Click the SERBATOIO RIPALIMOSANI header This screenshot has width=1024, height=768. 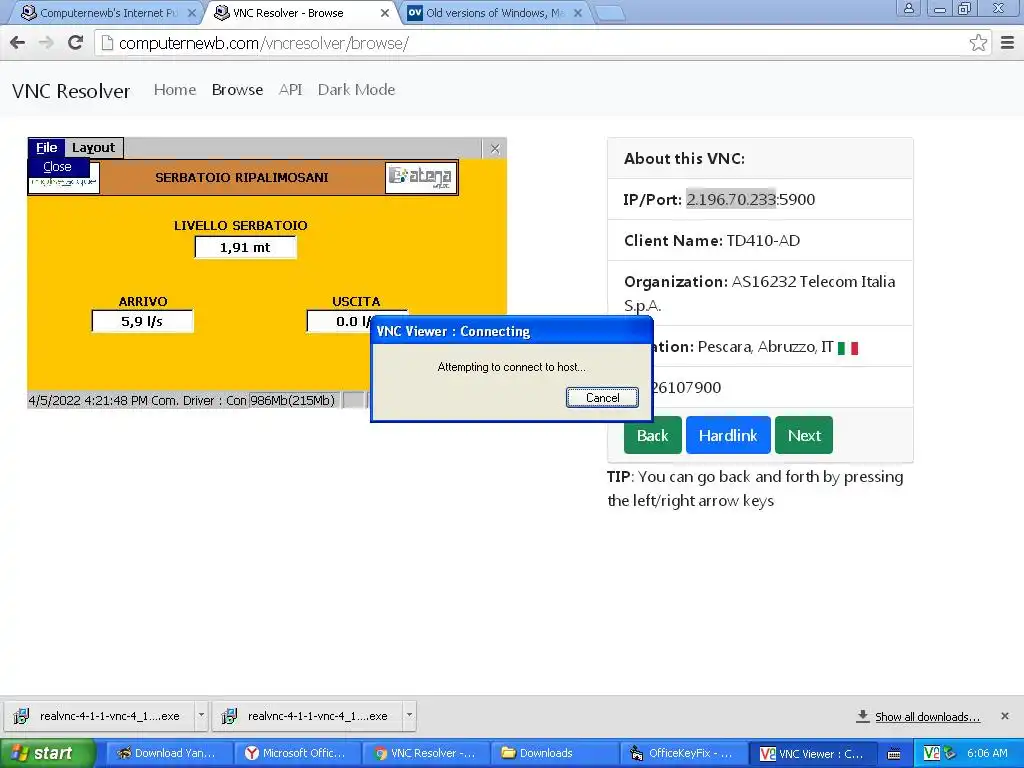(242, 178)
